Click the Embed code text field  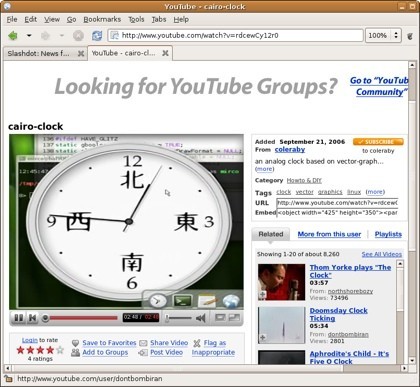(x=337, y=213)
